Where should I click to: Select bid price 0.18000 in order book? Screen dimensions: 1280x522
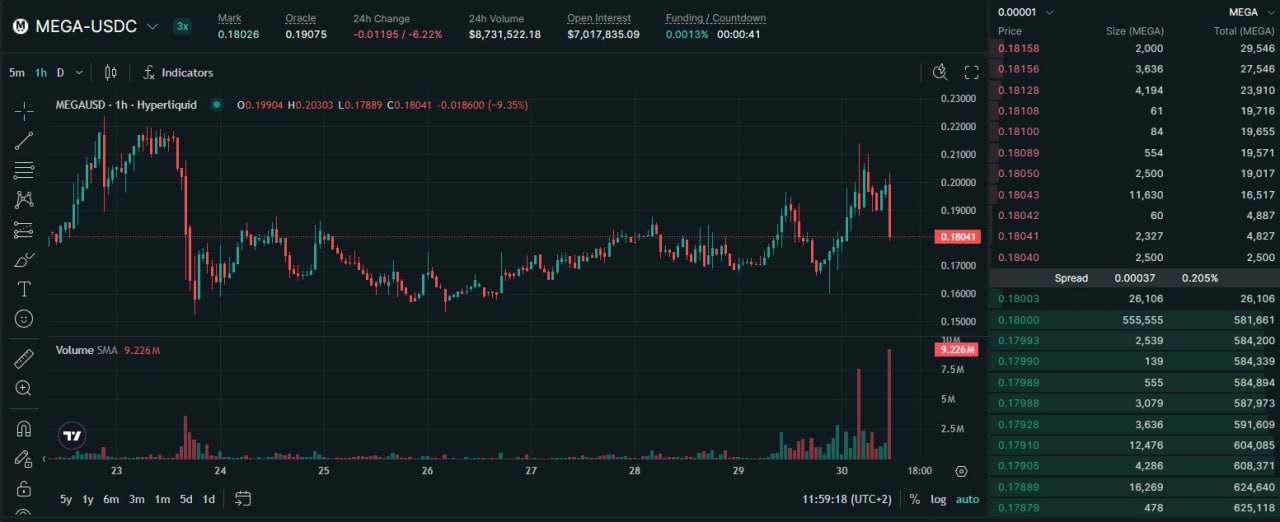1018,320
